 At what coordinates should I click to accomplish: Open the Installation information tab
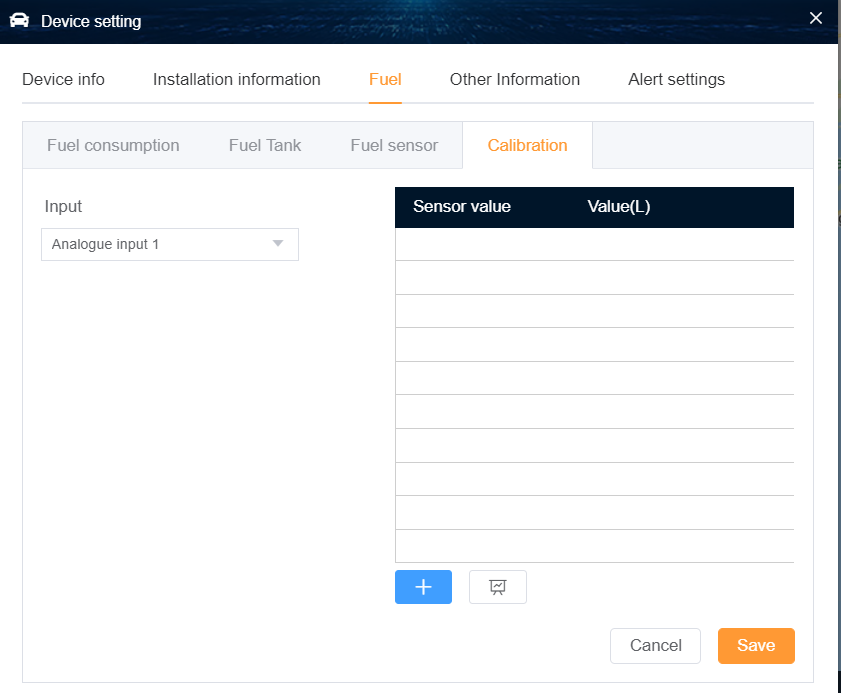coord(237,79)
